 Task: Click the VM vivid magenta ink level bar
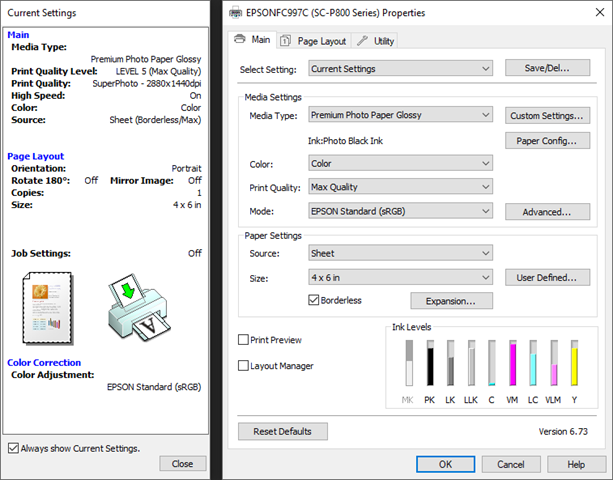[513, 363]
